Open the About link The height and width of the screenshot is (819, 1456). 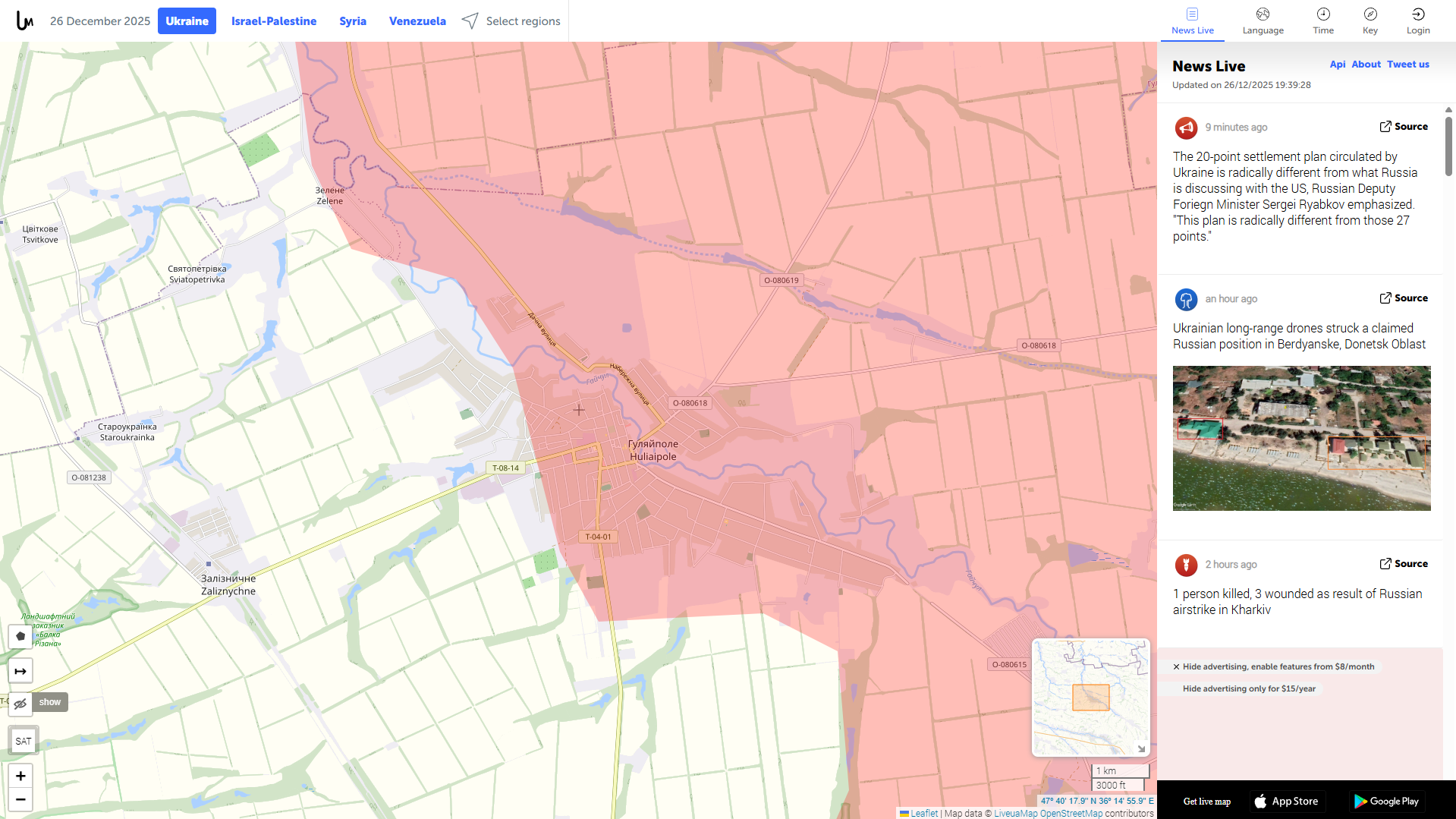tap(1366, 65)
